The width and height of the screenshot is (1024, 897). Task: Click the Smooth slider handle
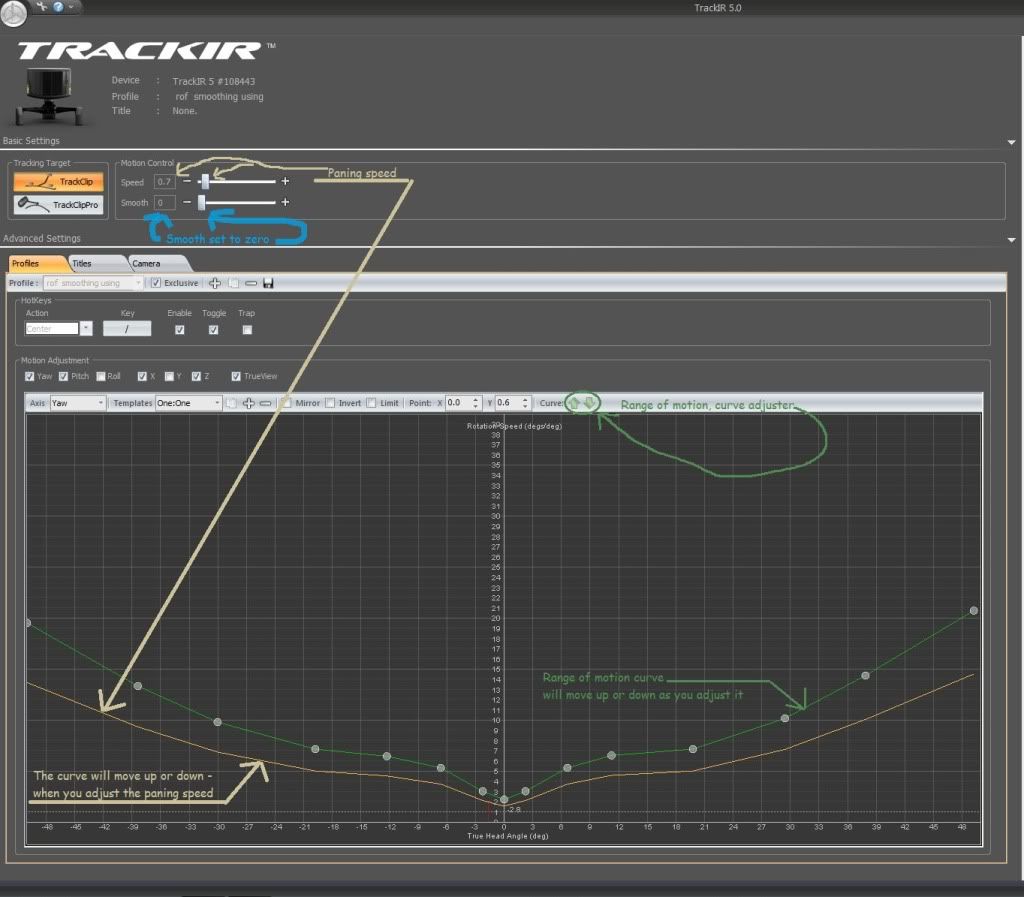[x=202, y=202]
